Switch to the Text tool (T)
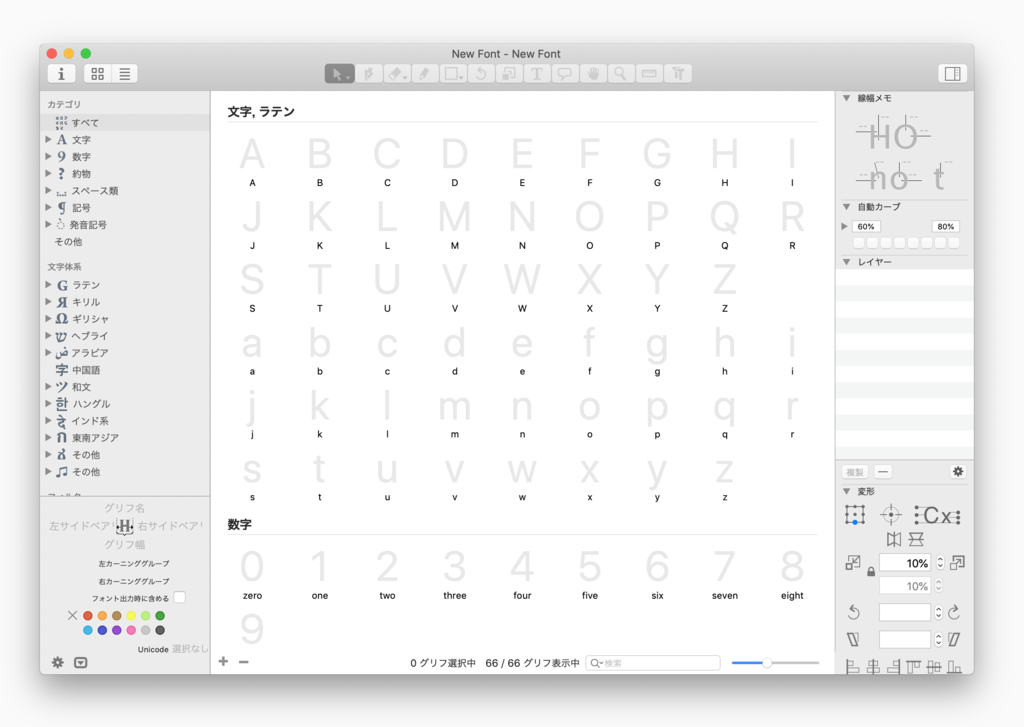 [537, 74]
